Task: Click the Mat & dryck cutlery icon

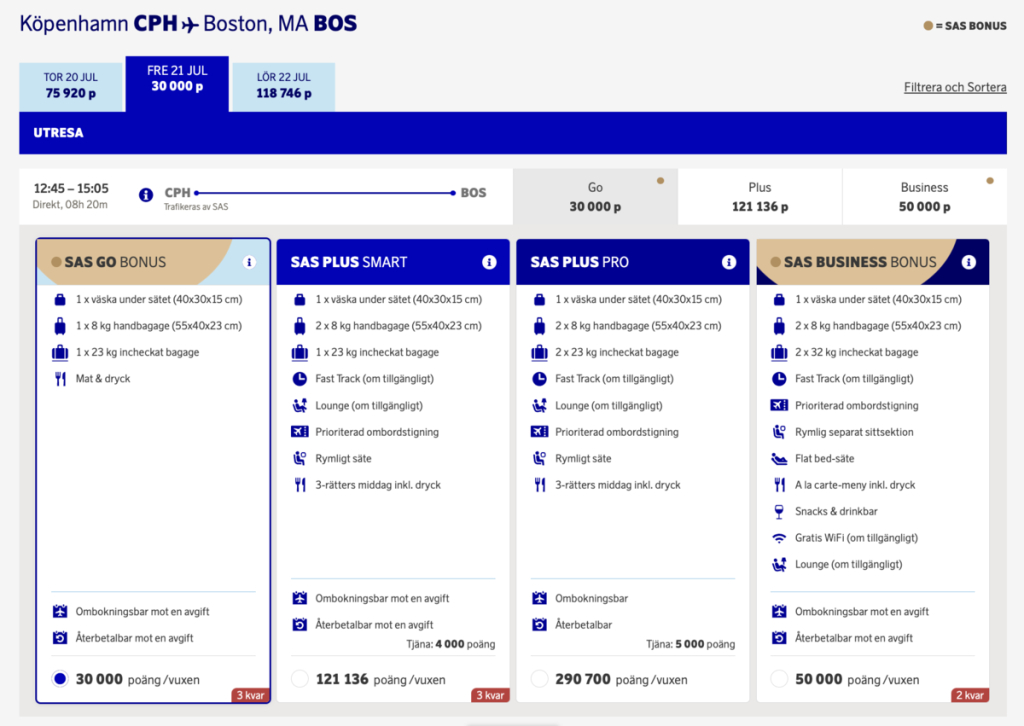Action: 60,379
